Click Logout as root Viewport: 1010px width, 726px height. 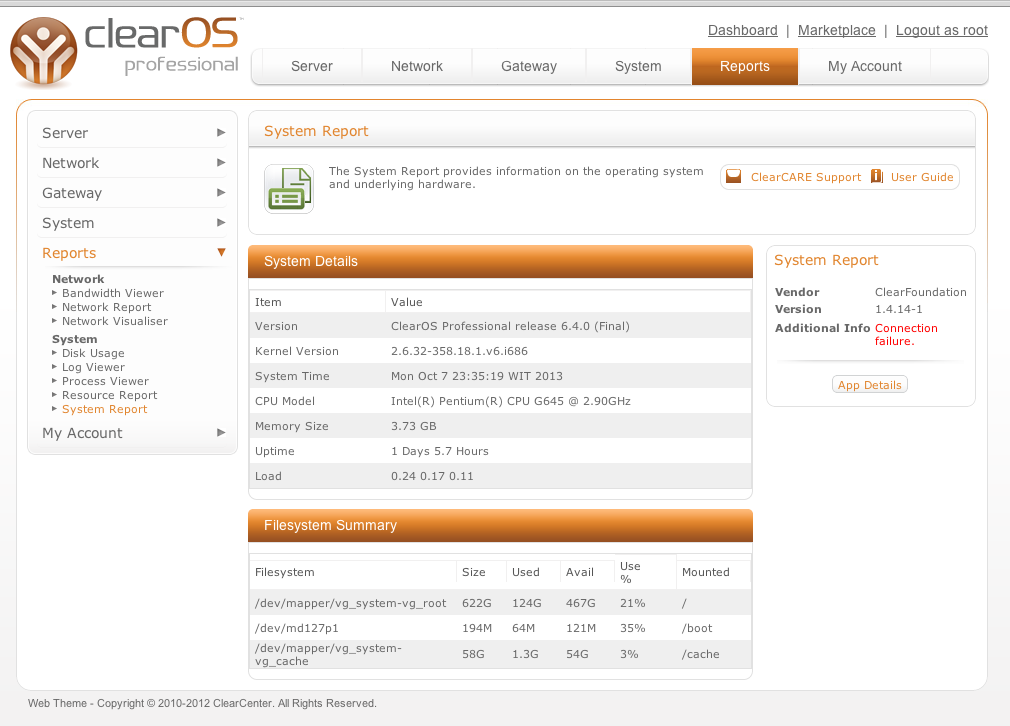pyautogui.click(x=942, y=30)
